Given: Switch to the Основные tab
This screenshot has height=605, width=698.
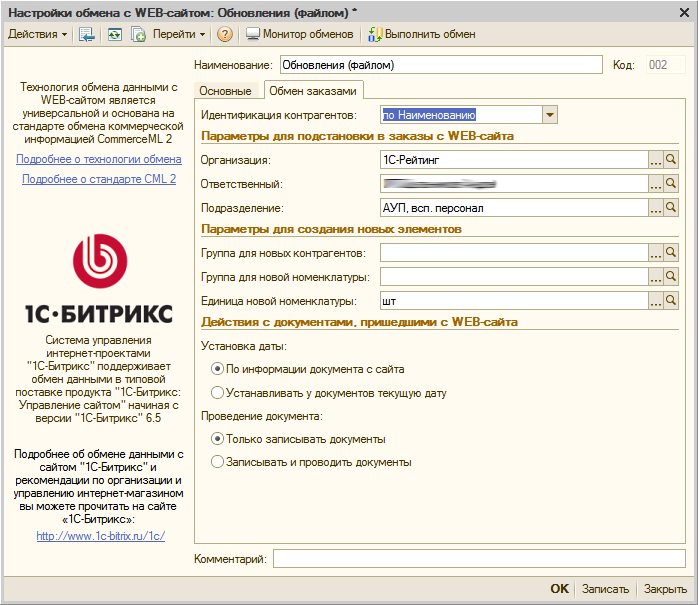Looking at the screenshot, I should pos(225,91).
